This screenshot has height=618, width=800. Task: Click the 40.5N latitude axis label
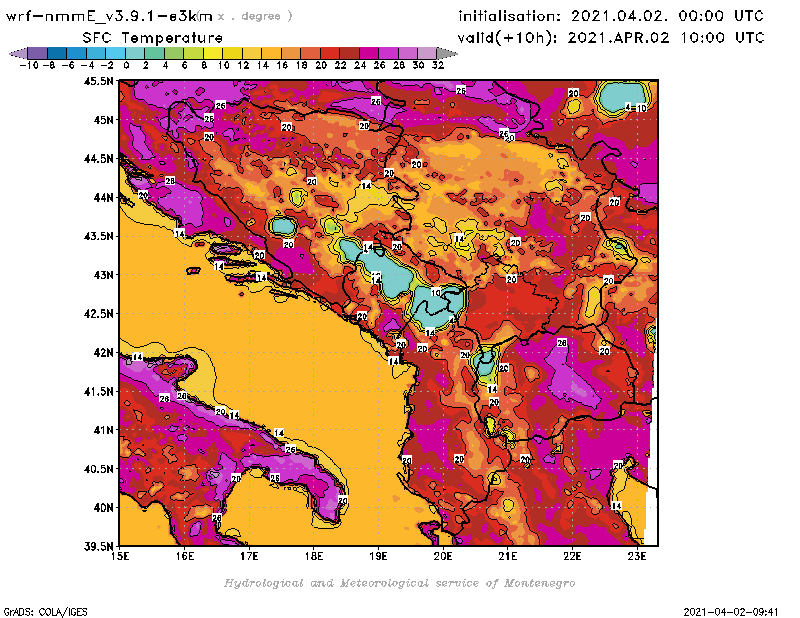[x=98, y=469]
